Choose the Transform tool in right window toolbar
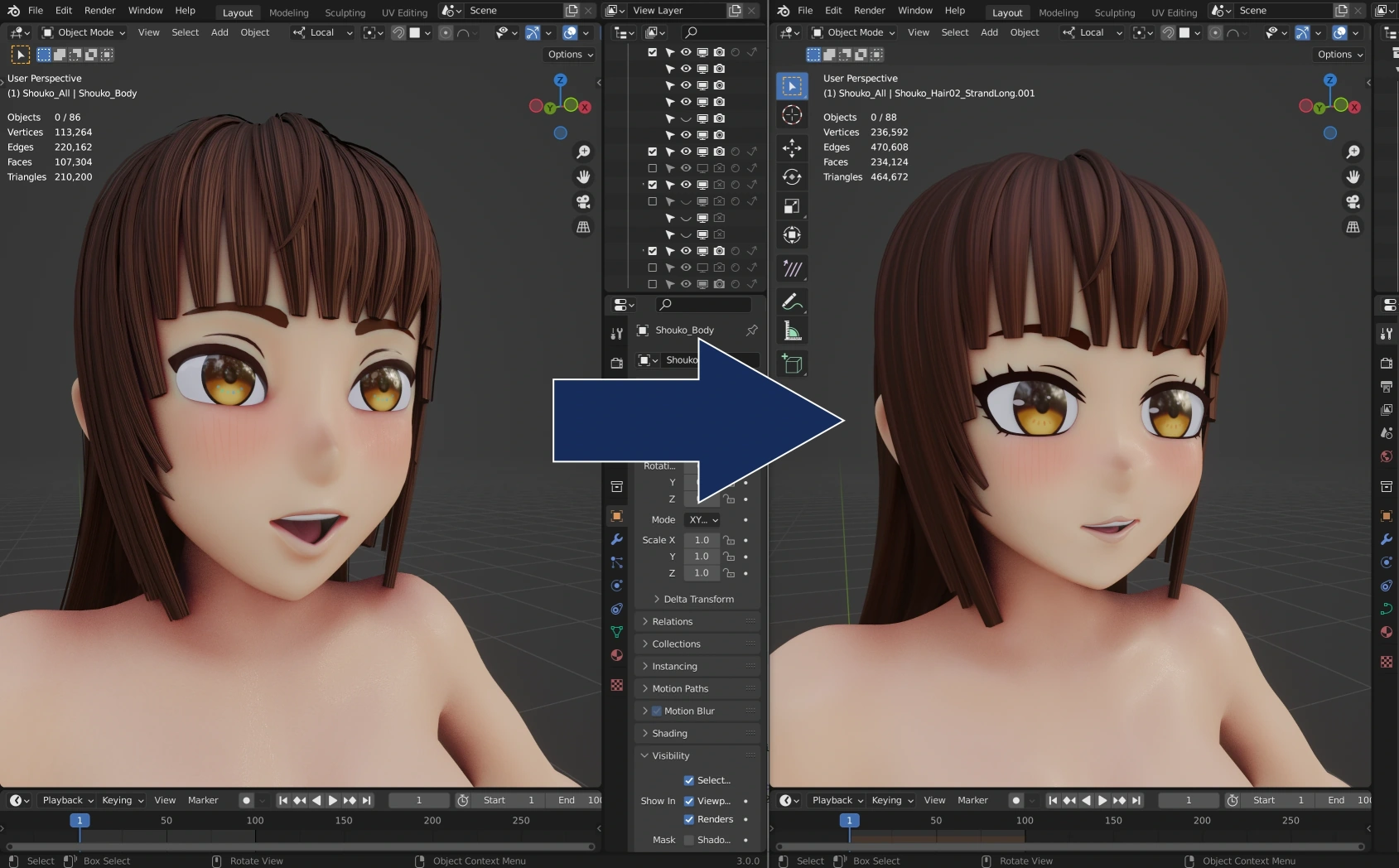 tap(792, 235)
